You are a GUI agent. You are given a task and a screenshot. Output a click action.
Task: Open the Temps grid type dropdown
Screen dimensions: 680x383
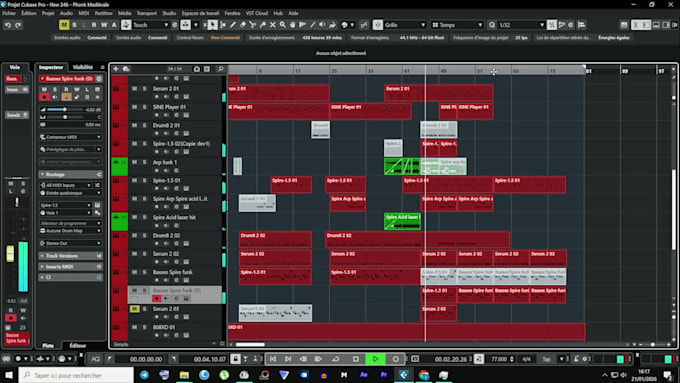click(457, 25)
